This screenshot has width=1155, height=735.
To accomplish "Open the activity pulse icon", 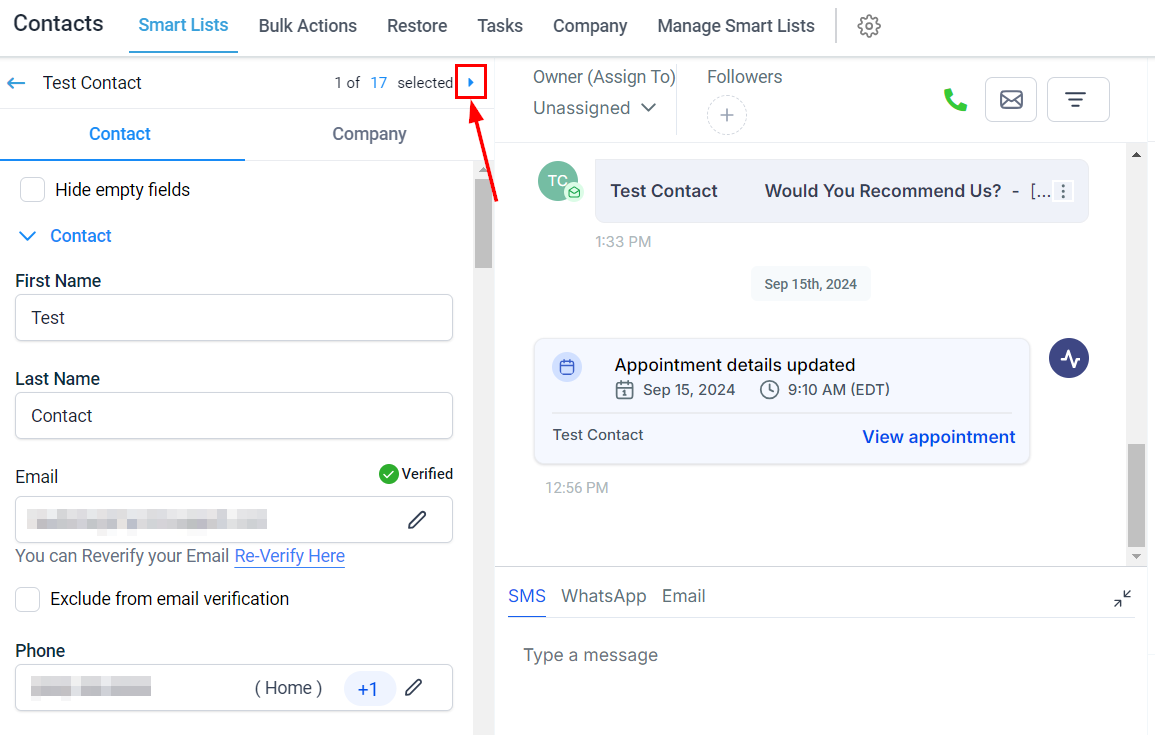I will [x=1068, y=359].
